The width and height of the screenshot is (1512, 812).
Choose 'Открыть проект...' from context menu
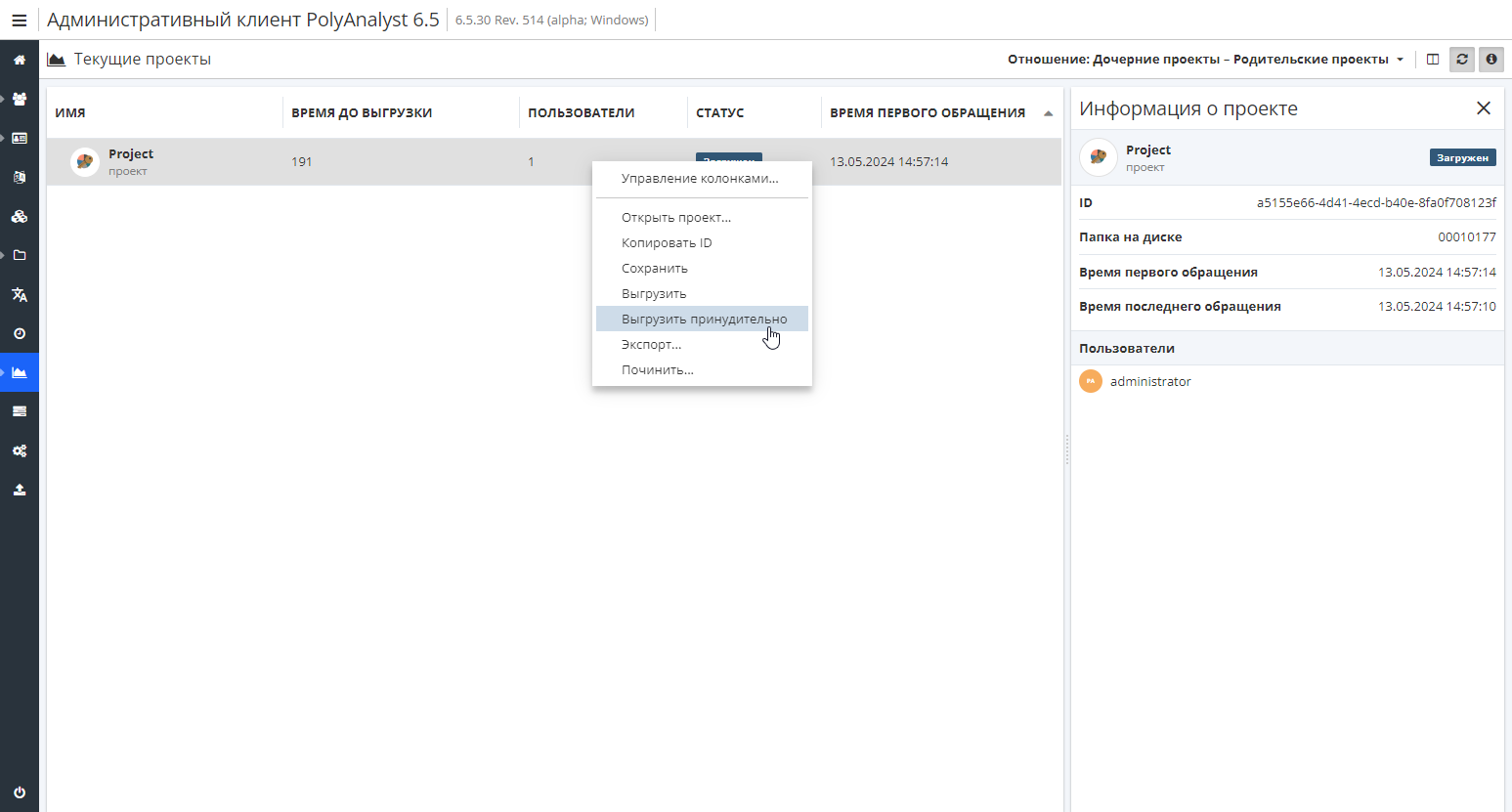(702, 217)
